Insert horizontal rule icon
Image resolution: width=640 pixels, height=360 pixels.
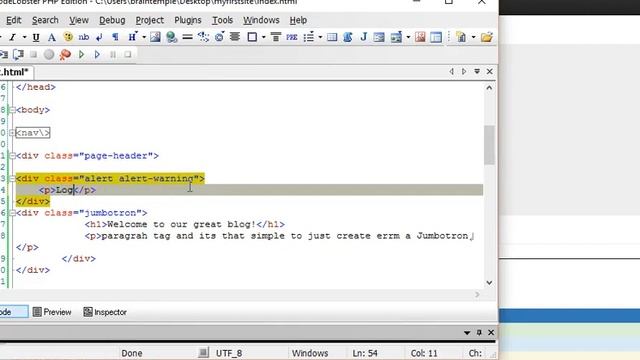(x=187, y=37)
